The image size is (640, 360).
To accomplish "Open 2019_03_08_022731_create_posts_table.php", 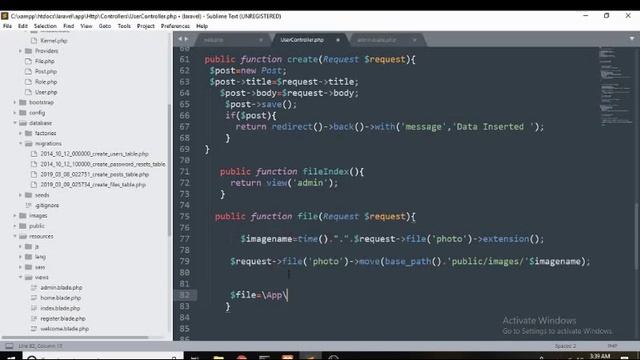I will click(x=94, y=174).
